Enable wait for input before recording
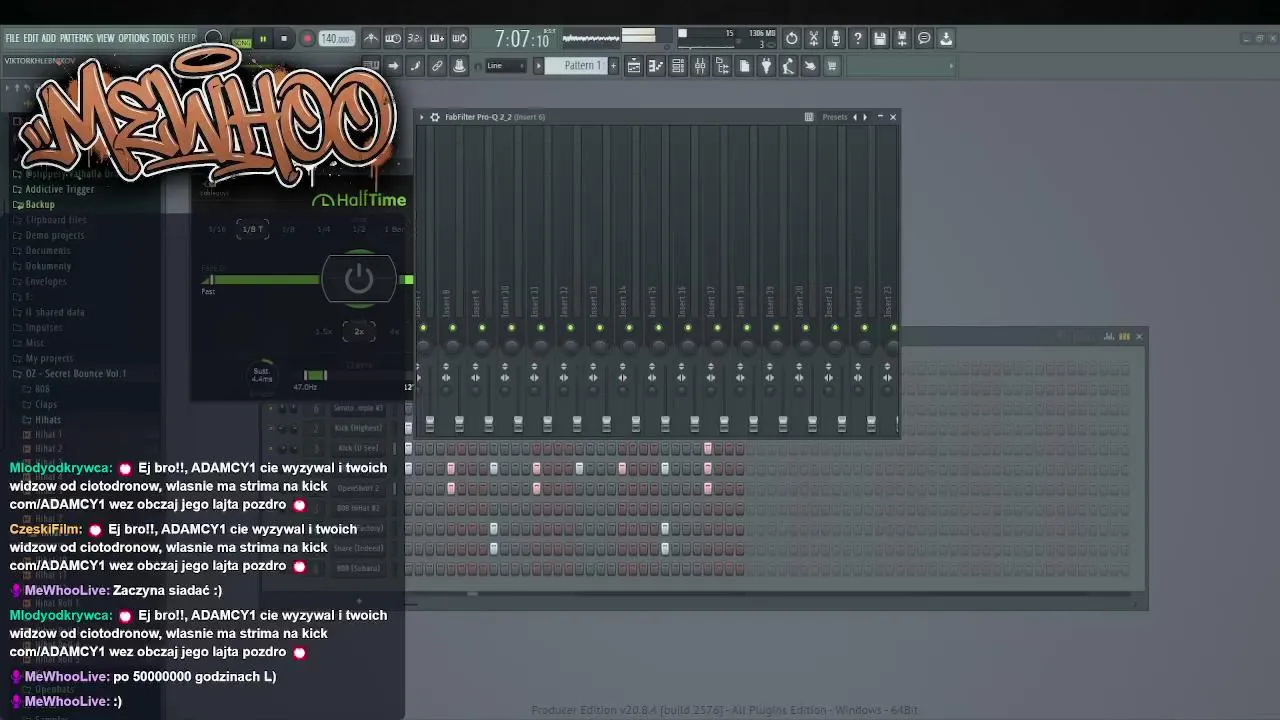Screen dimensions: 1280x720 pyautogui.click(x=393, y=38)
